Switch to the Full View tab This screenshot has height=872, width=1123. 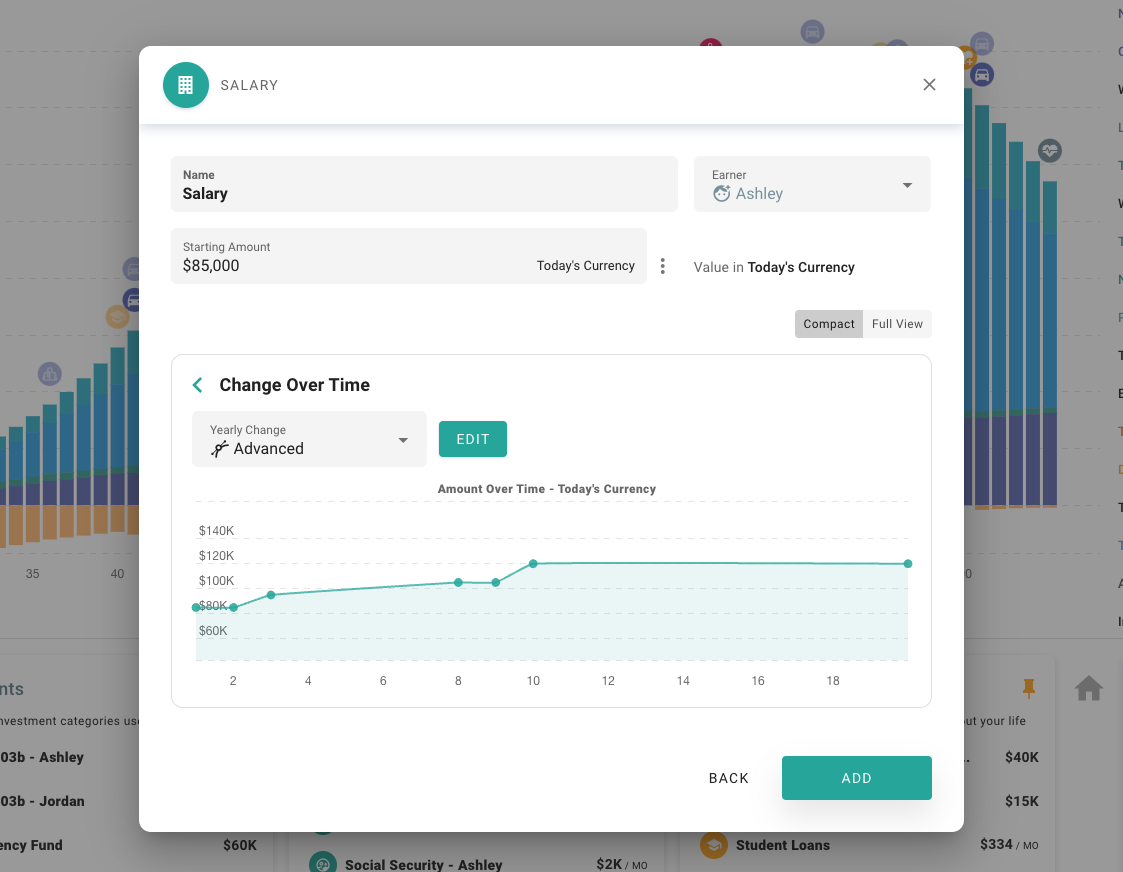coord(897,323)
